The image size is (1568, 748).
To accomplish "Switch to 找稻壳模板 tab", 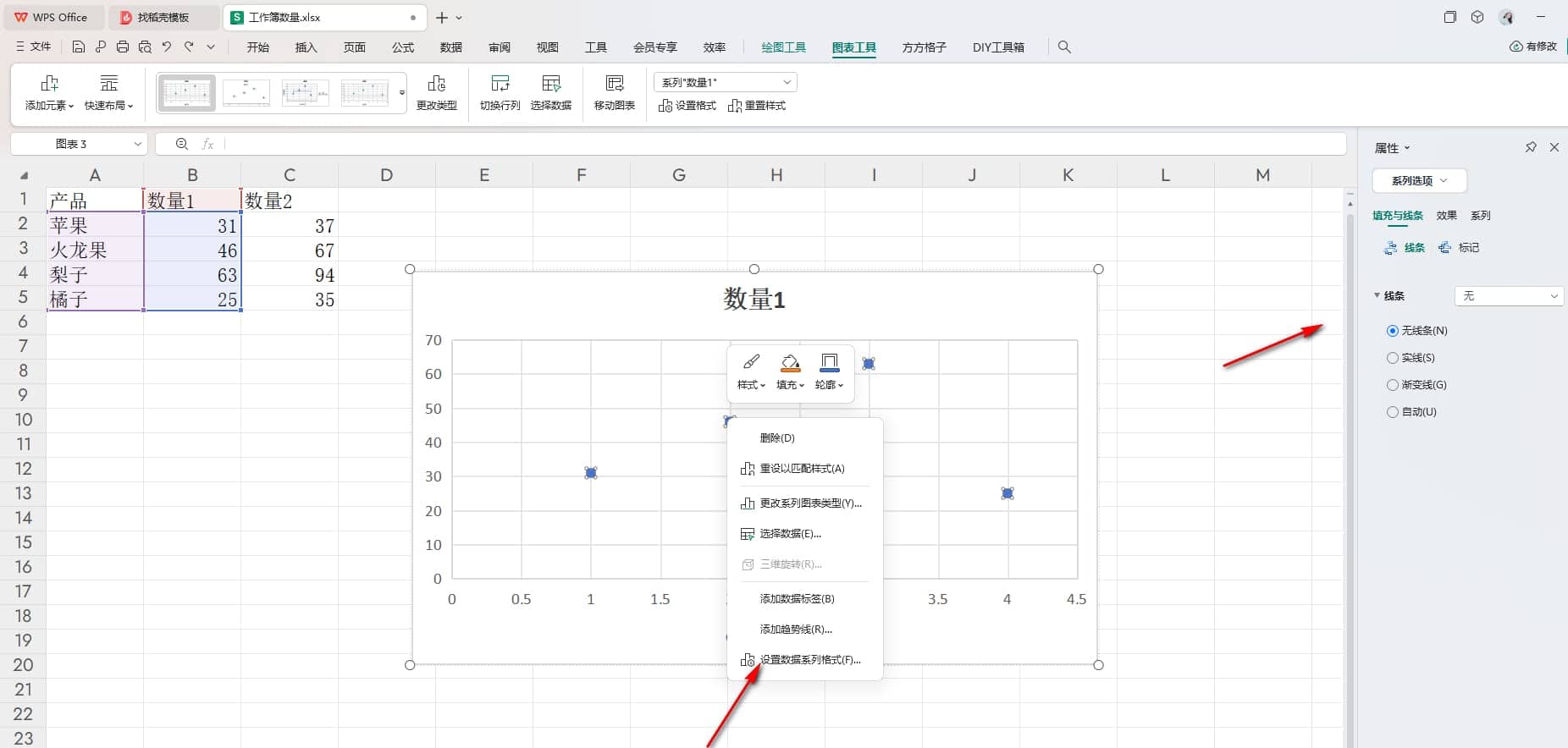I will pos(163,18).
